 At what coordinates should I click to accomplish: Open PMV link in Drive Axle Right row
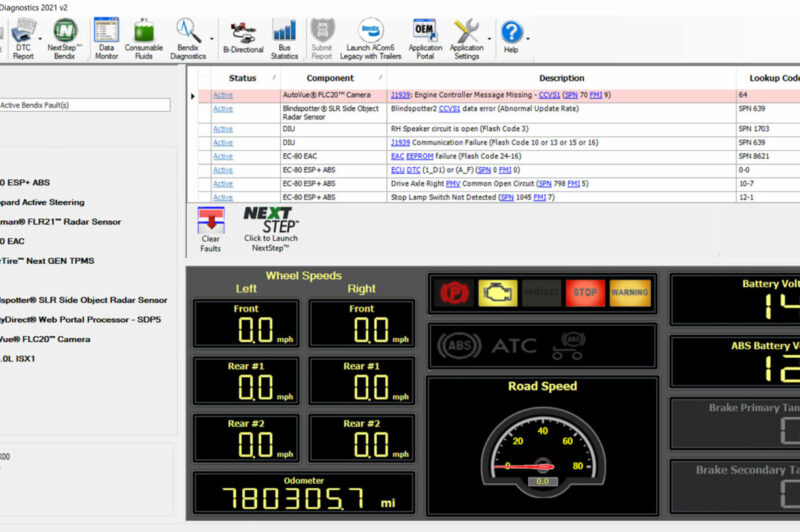[x=453, y=184]
